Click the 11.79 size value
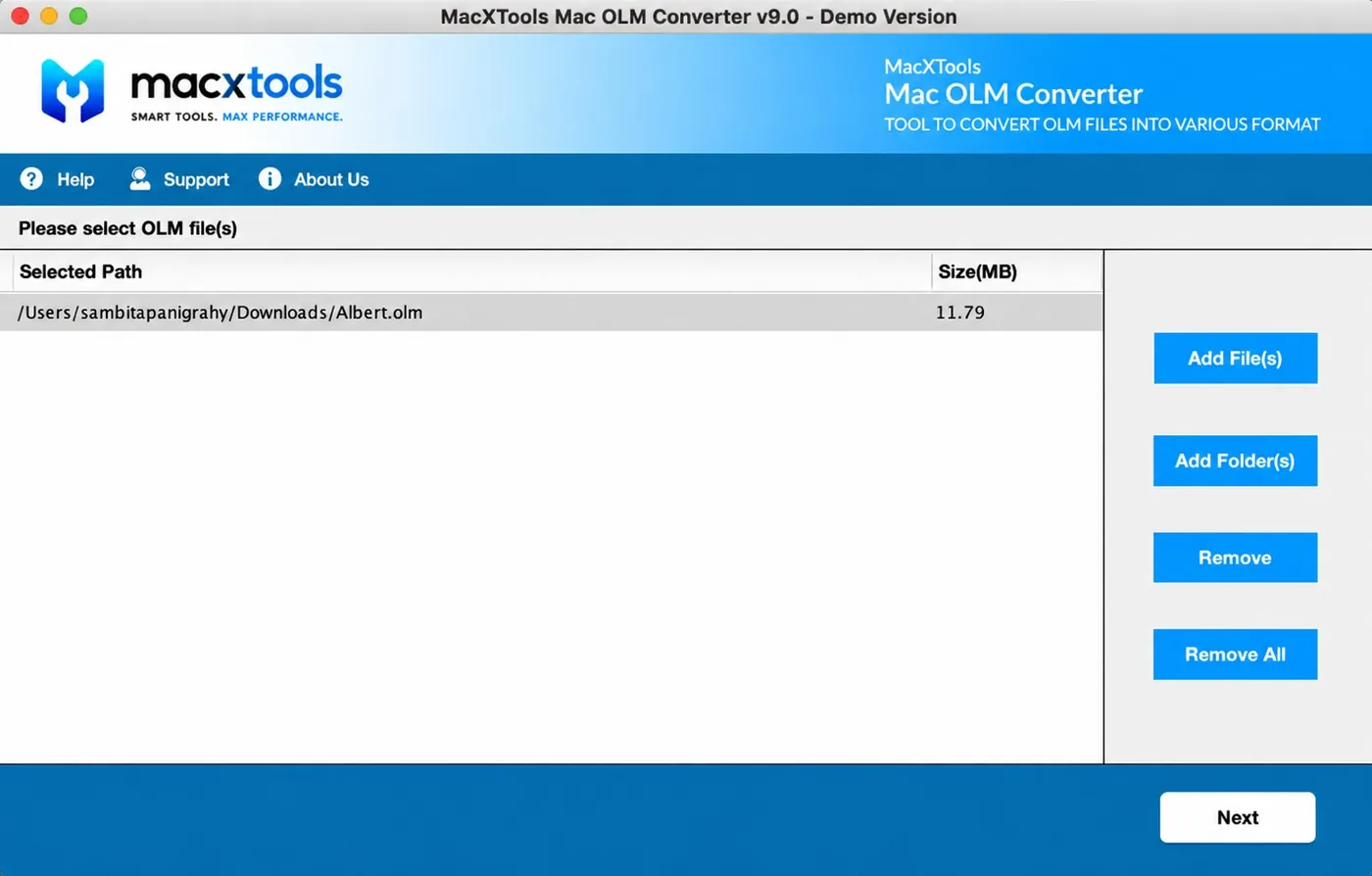Viewport: 1372px width, 876px height. pos(960,313)
